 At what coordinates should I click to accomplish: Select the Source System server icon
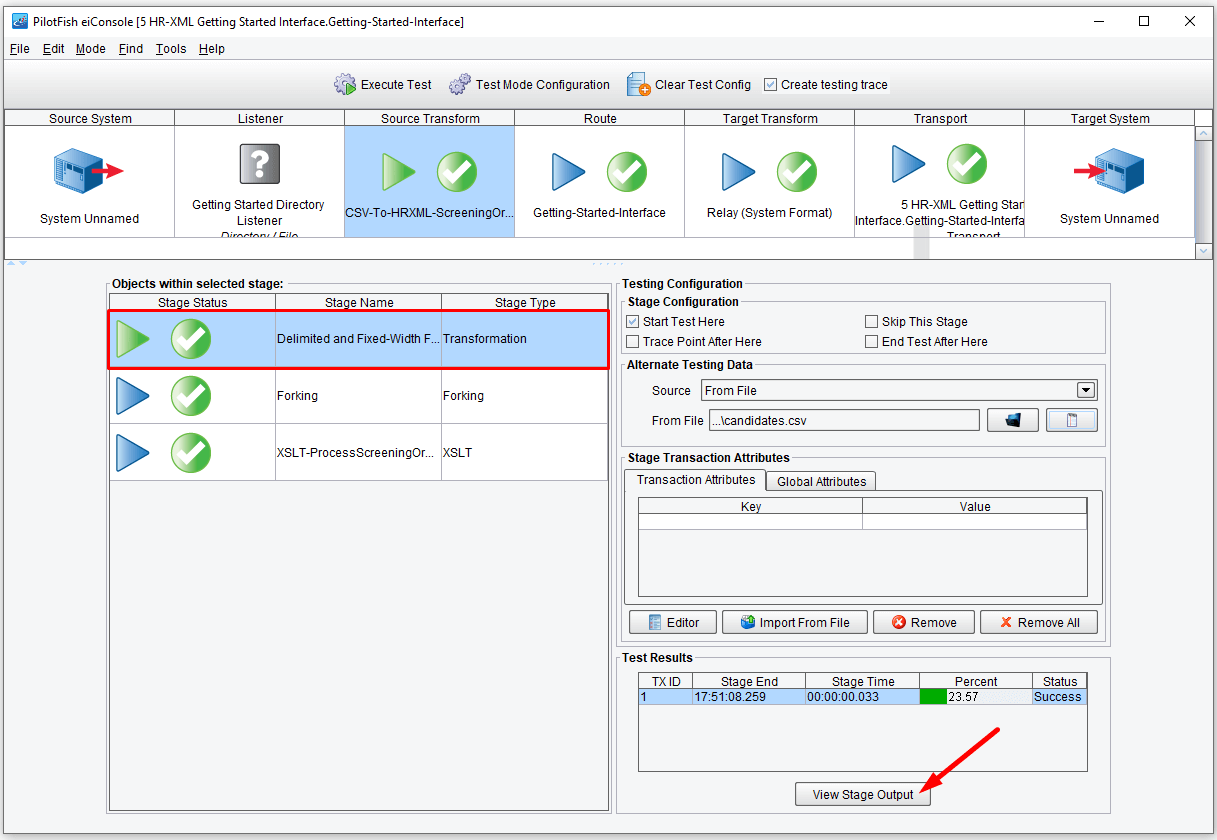(88, 170)
